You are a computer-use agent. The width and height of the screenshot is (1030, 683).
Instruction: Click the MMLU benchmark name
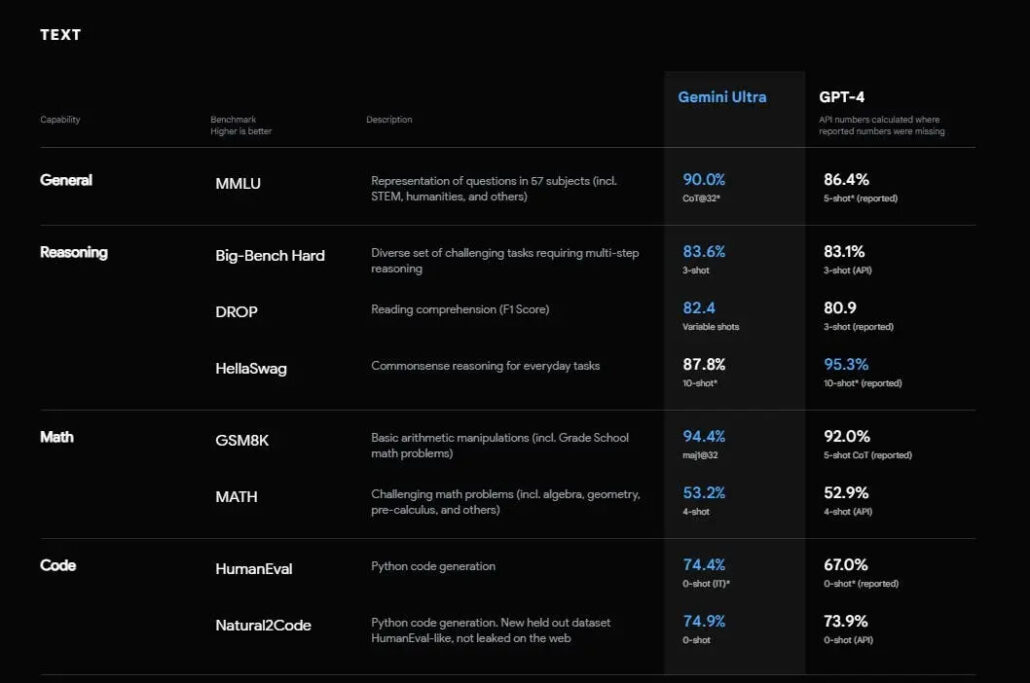[x=239, y=184]
